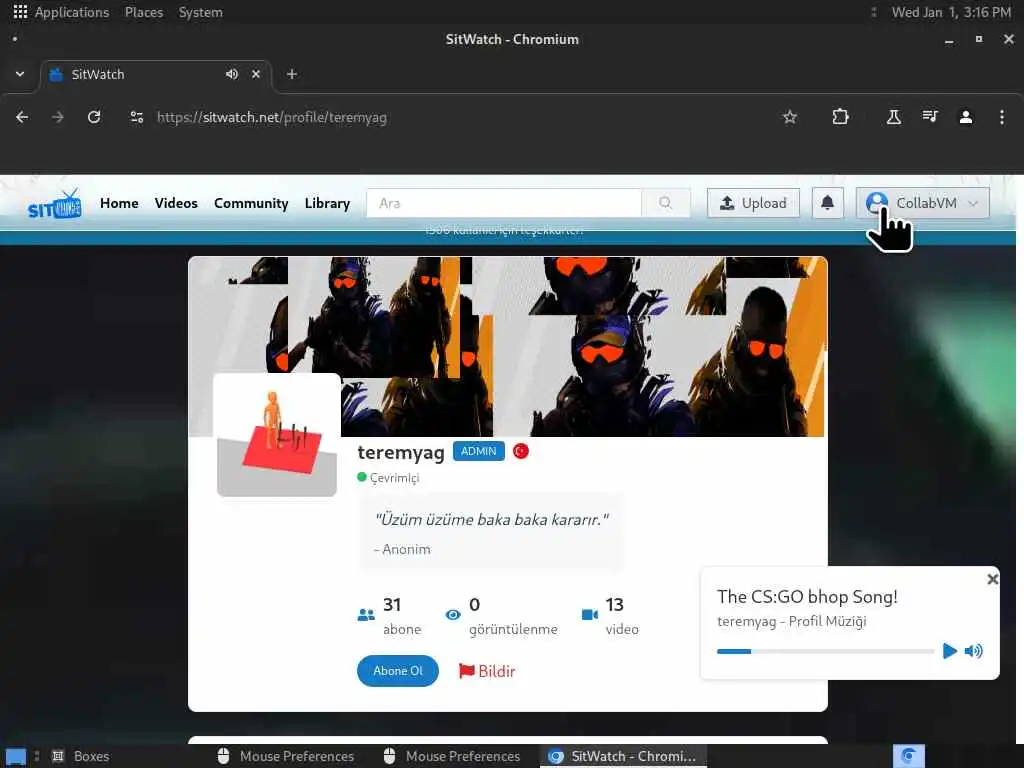Viewport: 1024px width, 768px height.
Task: Click the 0 görüntülenme views stat
Action: (513, 615)
